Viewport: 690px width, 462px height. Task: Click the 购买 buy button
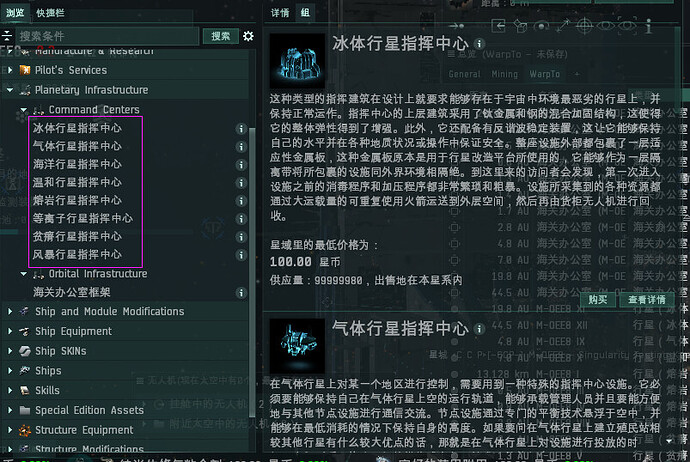597,299
